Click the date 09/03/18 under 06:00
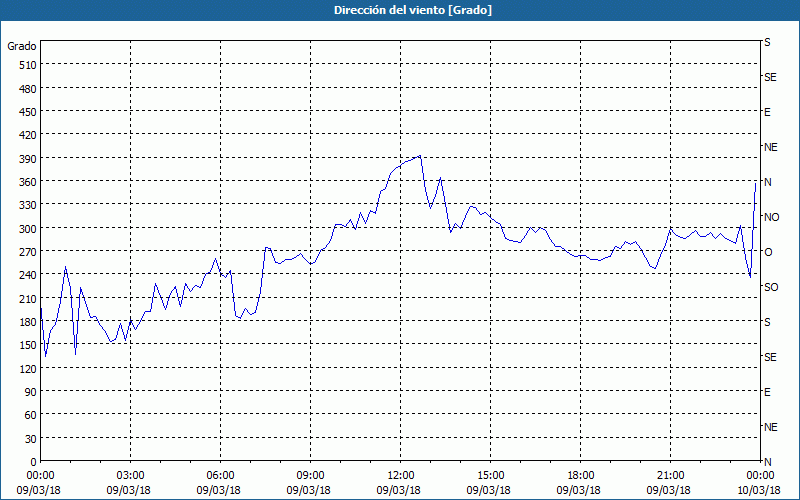800x500 pixels. pos(218,490)
